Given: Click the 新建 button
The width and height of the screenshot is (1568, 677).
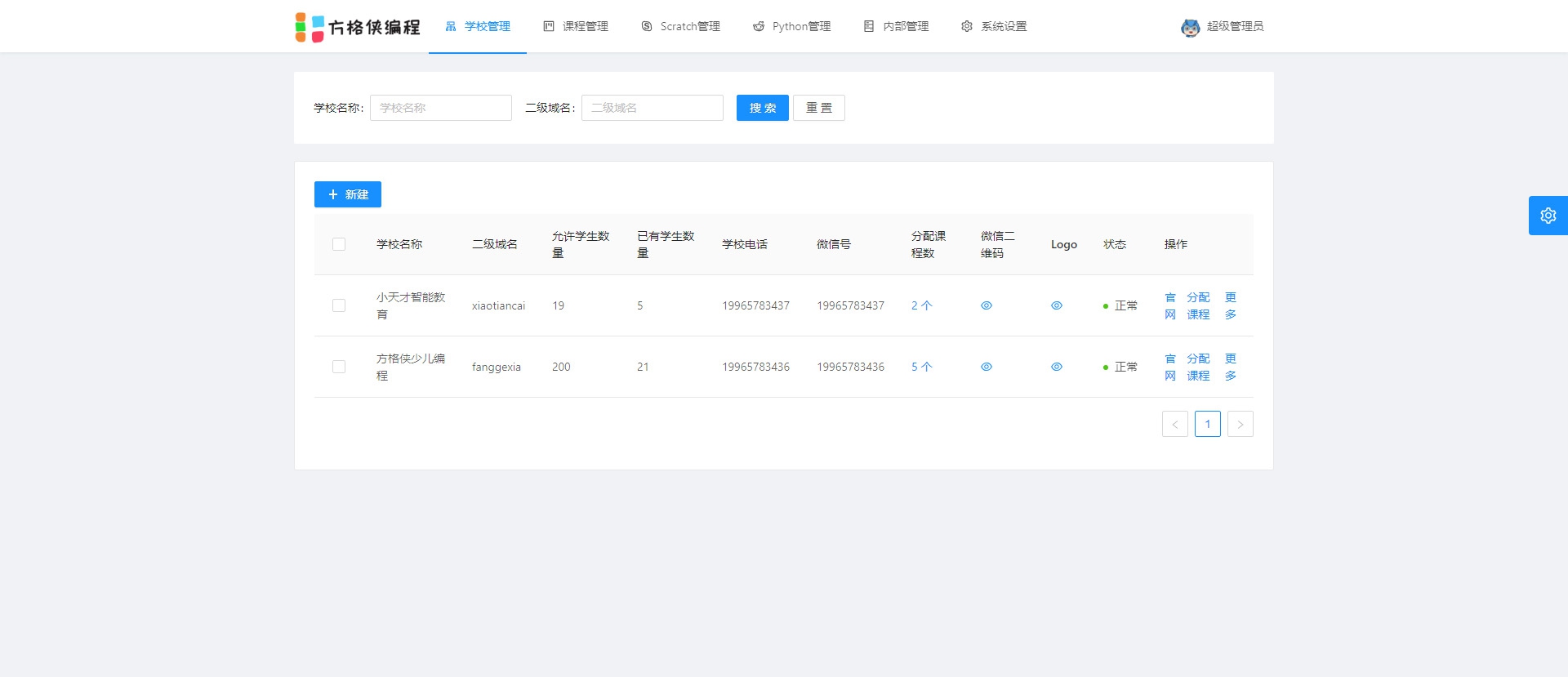Looking at the screenshot, I should point(348,194).
